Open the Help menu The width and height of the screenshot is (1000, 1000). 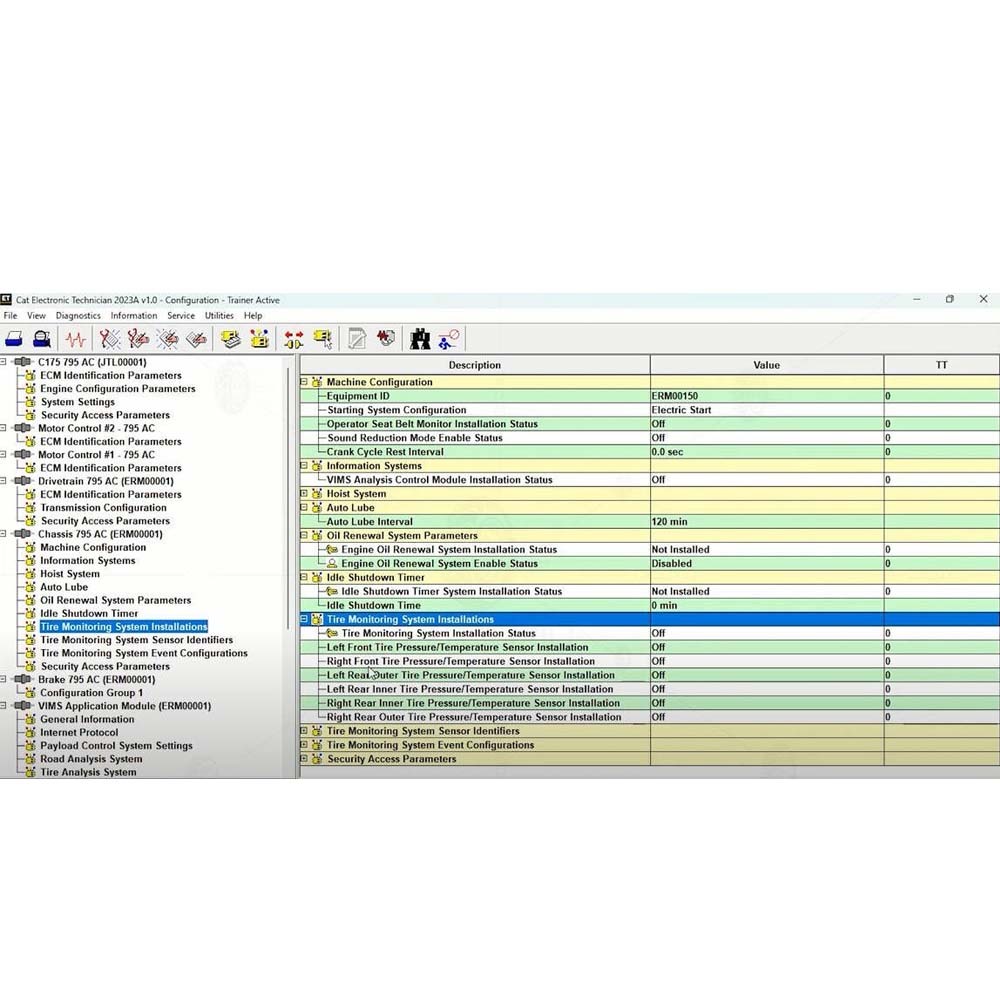[x=253, y=316]
